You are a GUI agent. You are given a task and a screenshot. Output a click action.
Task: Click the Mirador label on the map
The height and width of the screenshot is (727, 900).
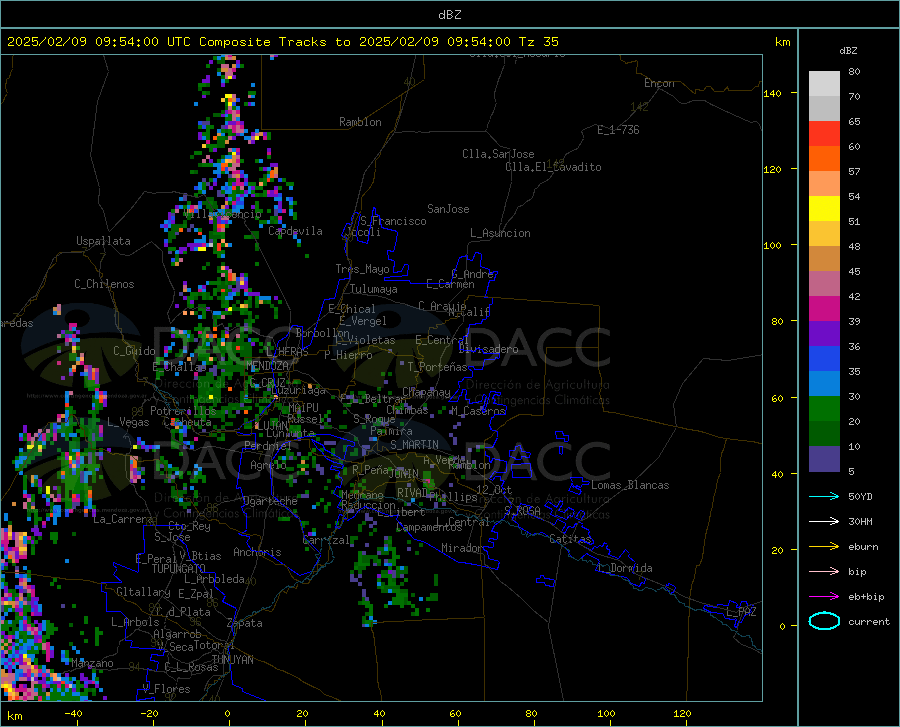point(462,548)
